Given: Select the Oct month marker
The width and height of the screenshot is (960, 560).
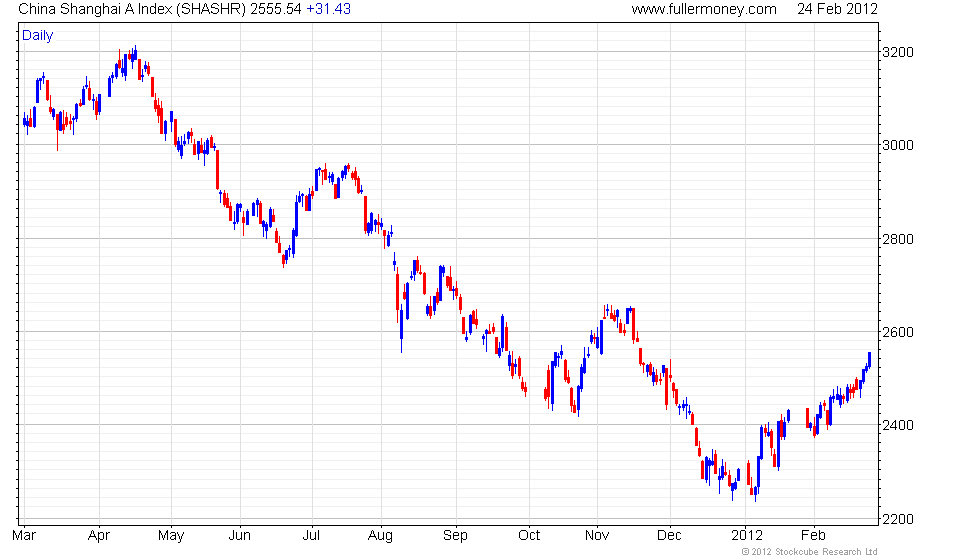Looking at the screenshot, I should pyautogui.click(x=529, y=536).
